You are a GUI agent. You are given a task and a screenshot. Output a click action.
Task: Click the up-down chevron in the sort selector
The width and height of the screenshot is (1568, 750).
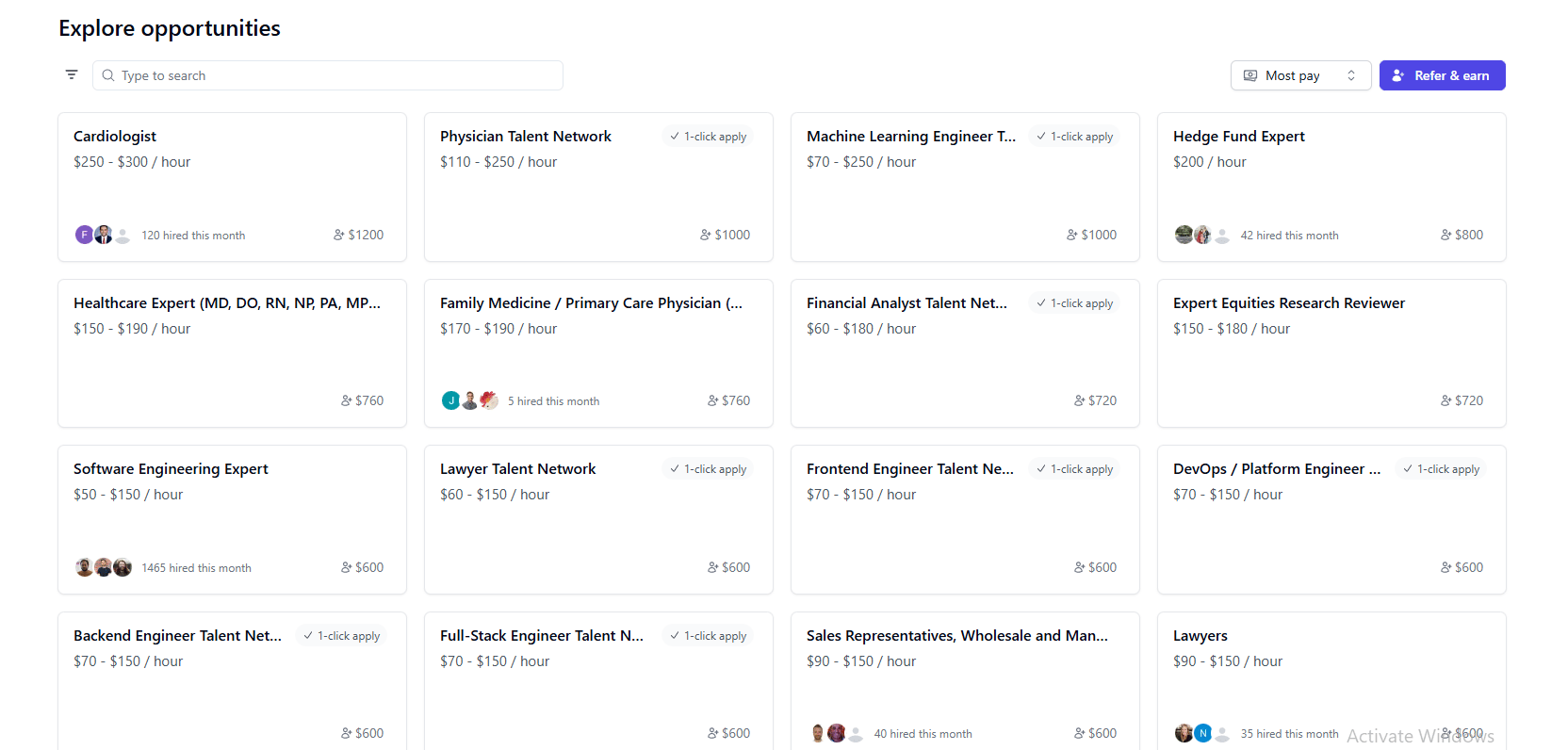click(1351, 75)
